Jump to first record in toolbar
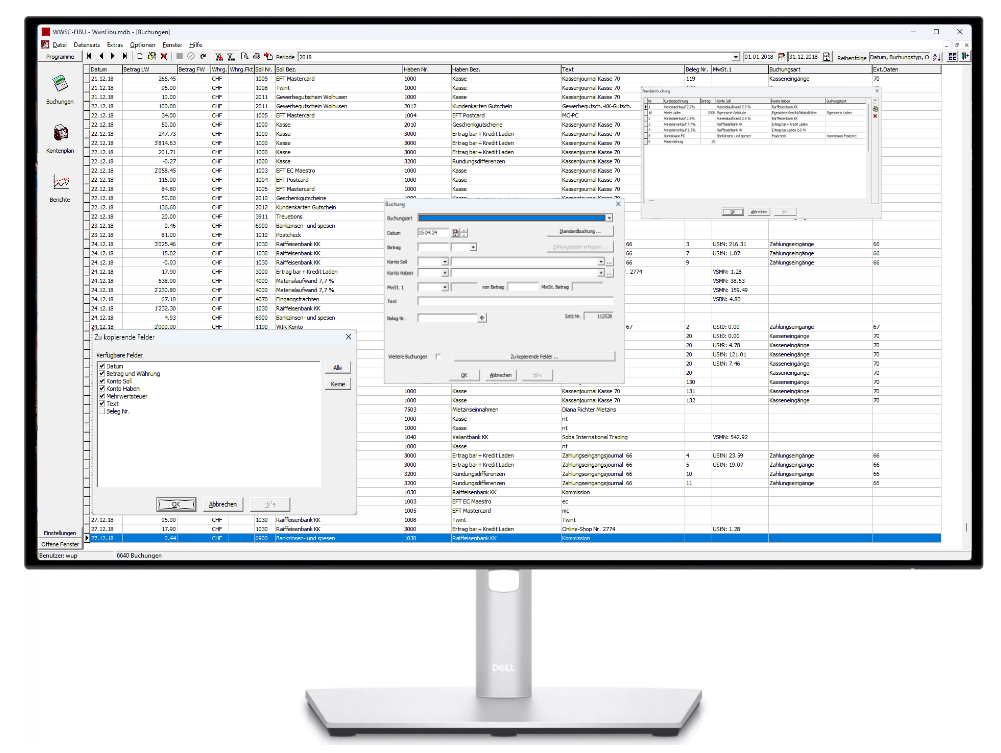Screen dimensions: 1001x753 click(x=89, y=57)
